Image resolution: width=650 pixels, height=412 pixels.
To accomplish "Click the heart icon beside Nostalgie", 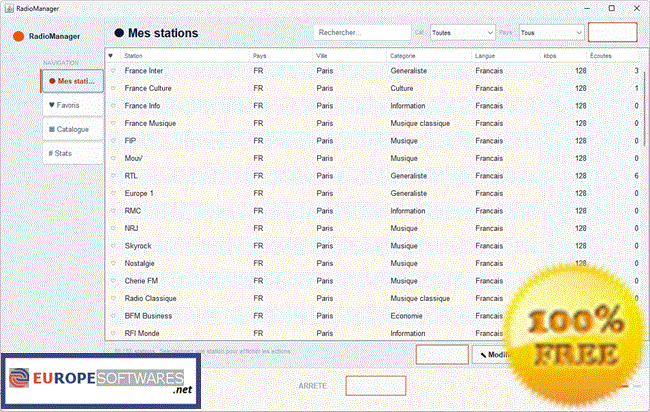I will 113,263.
